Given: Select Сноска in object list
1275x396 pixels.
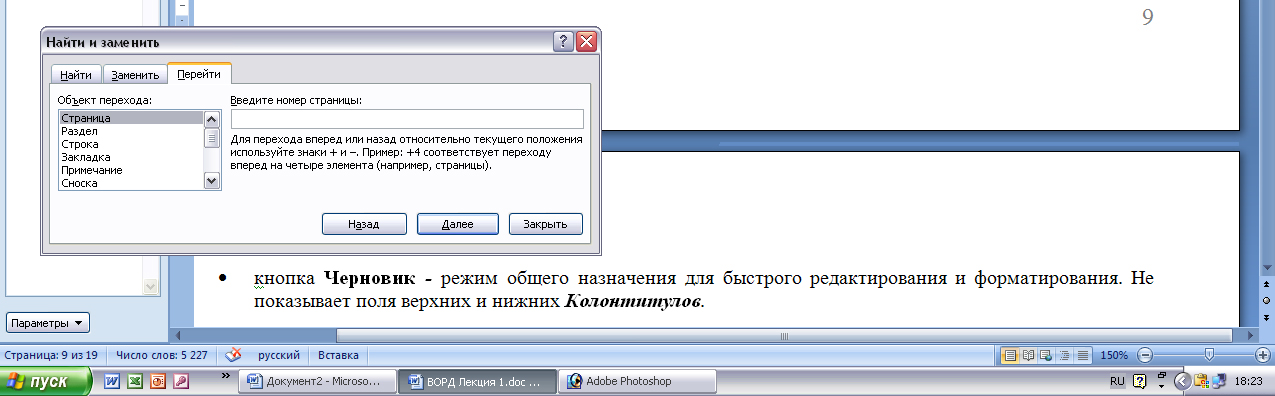Looking at the screenshot, I should click(x=130, y=183).
